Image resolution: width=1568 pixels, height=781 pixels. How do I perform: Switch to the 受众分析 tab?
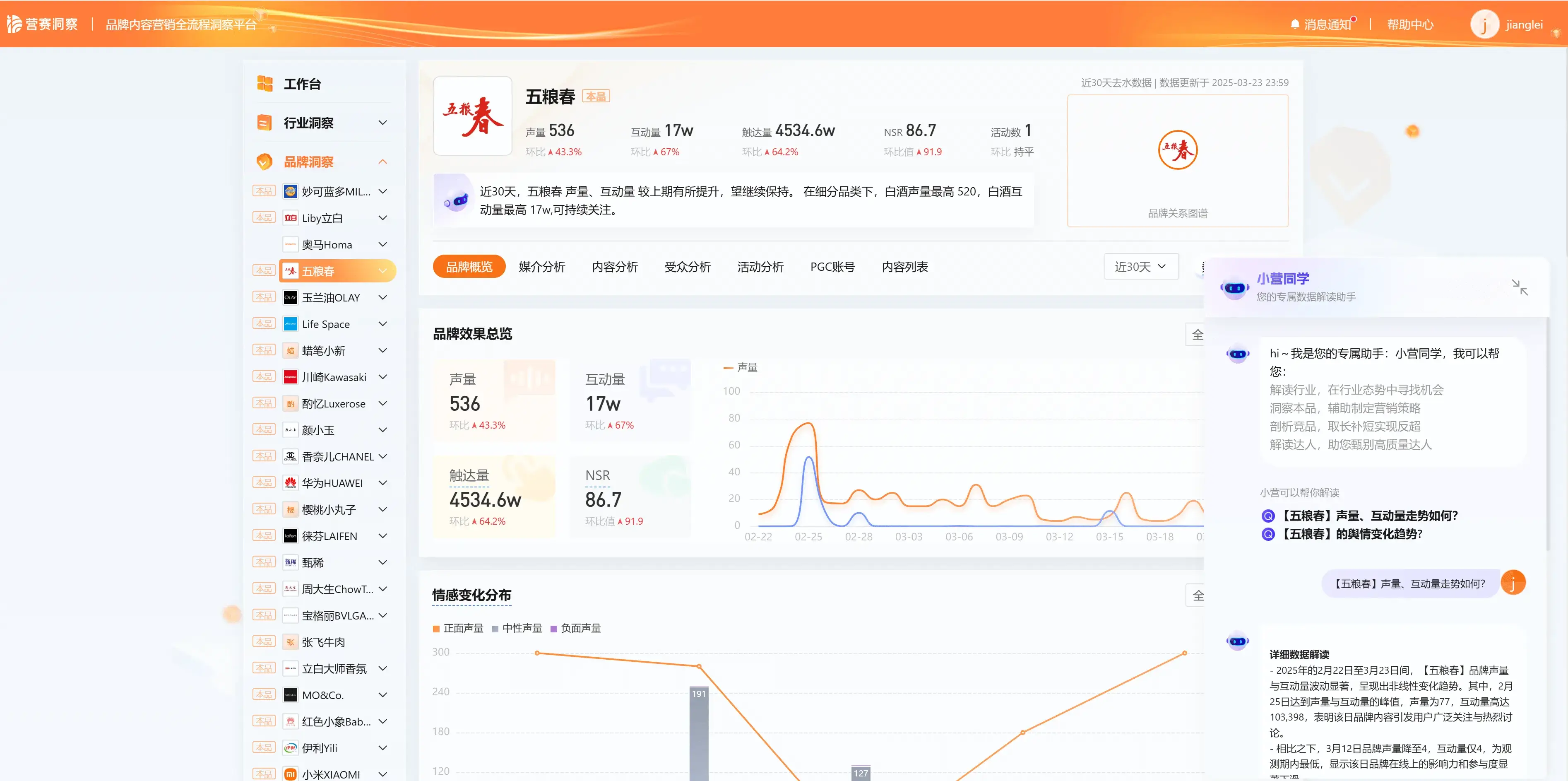click(x=687, y=267)
